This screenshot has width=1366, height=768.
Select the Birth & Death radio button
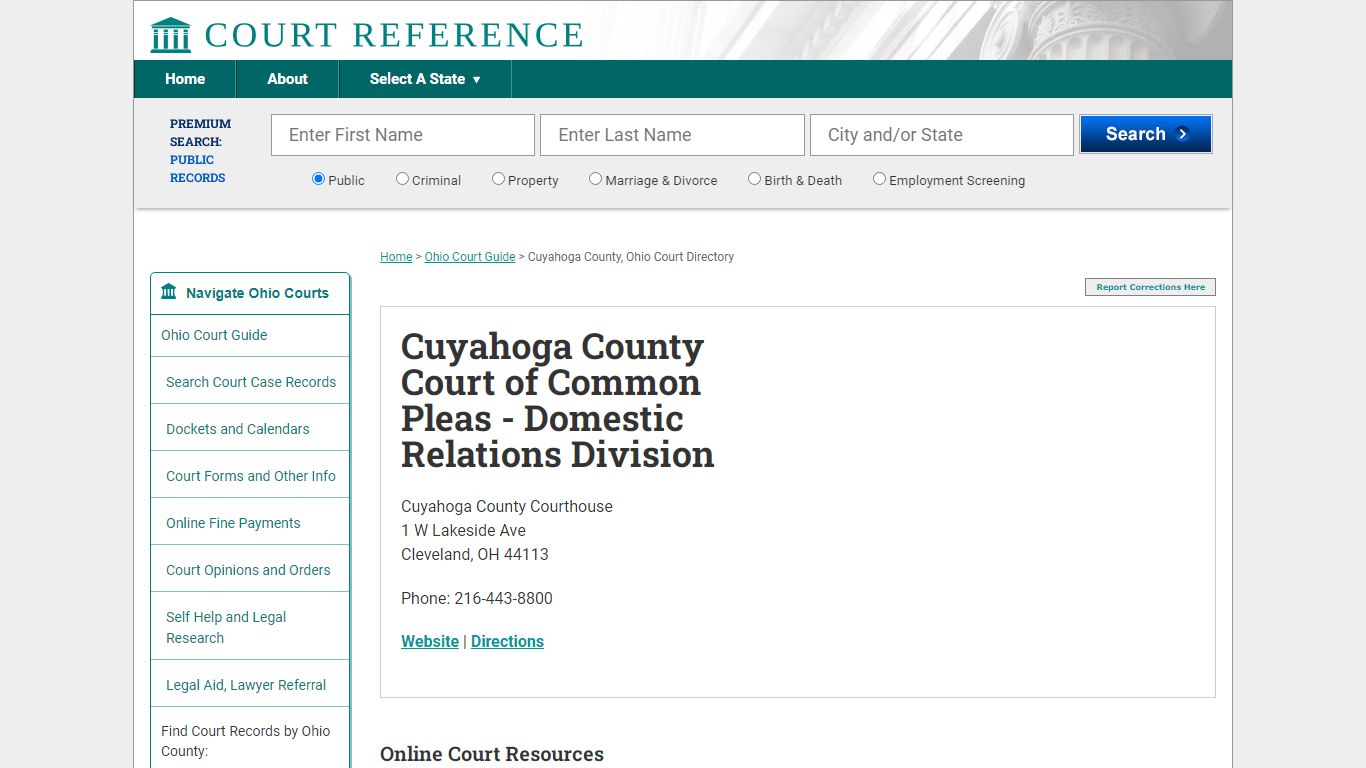pos(754,179)
